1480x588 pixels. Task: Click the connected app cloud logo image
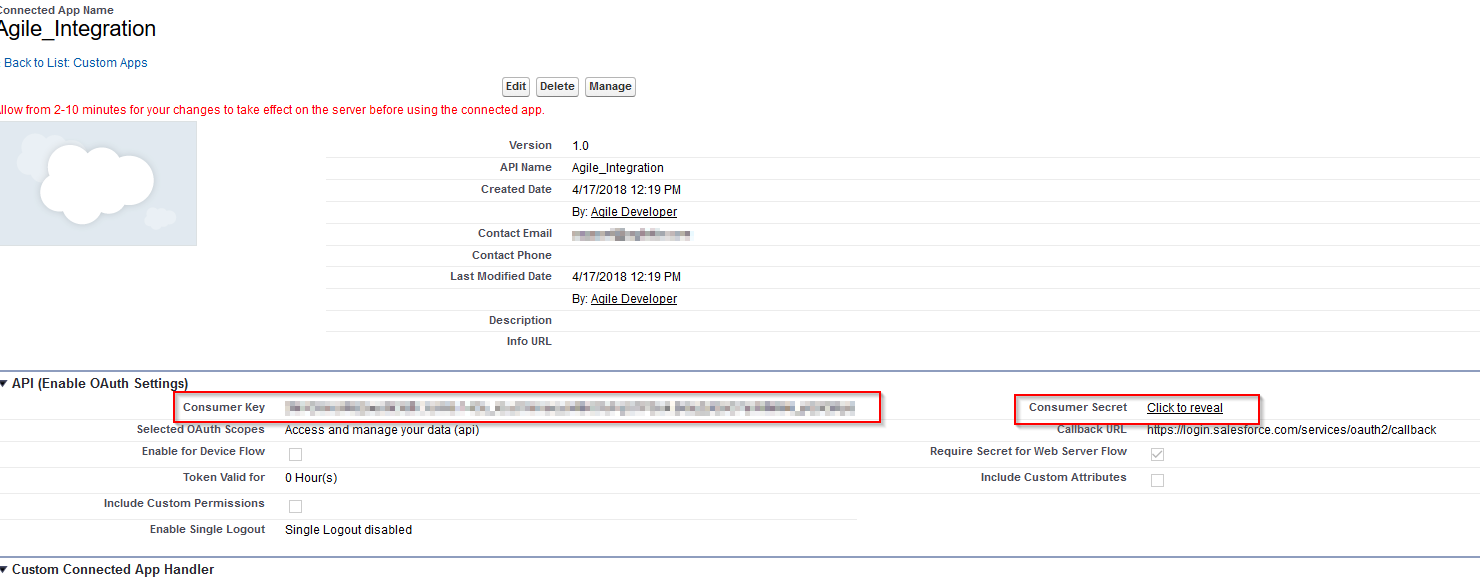(98, 184)
